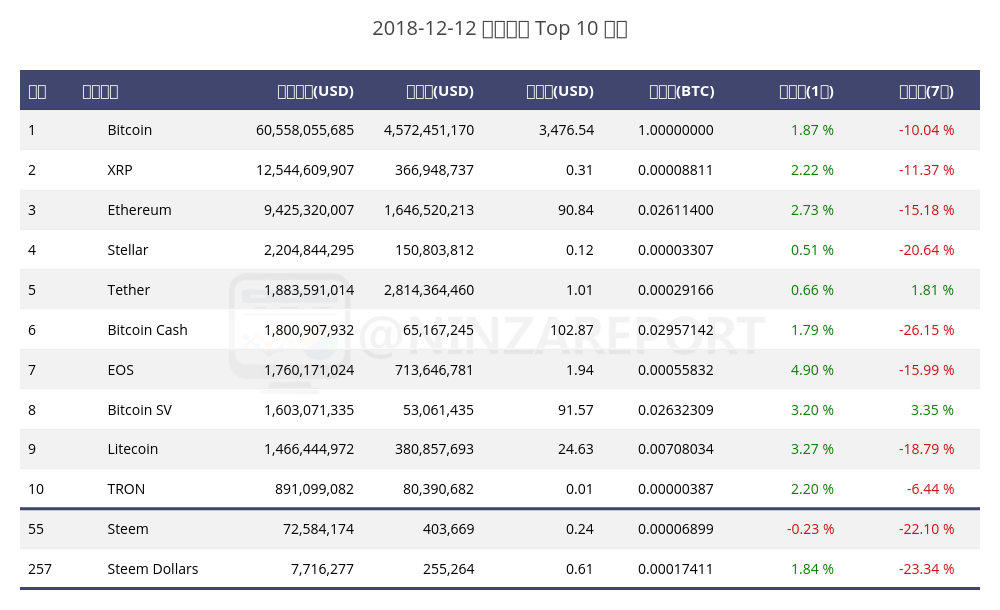
Task: Select Stellar market cap 2,204,844,295
Action: pyautogui.click(x=309, y=250)
